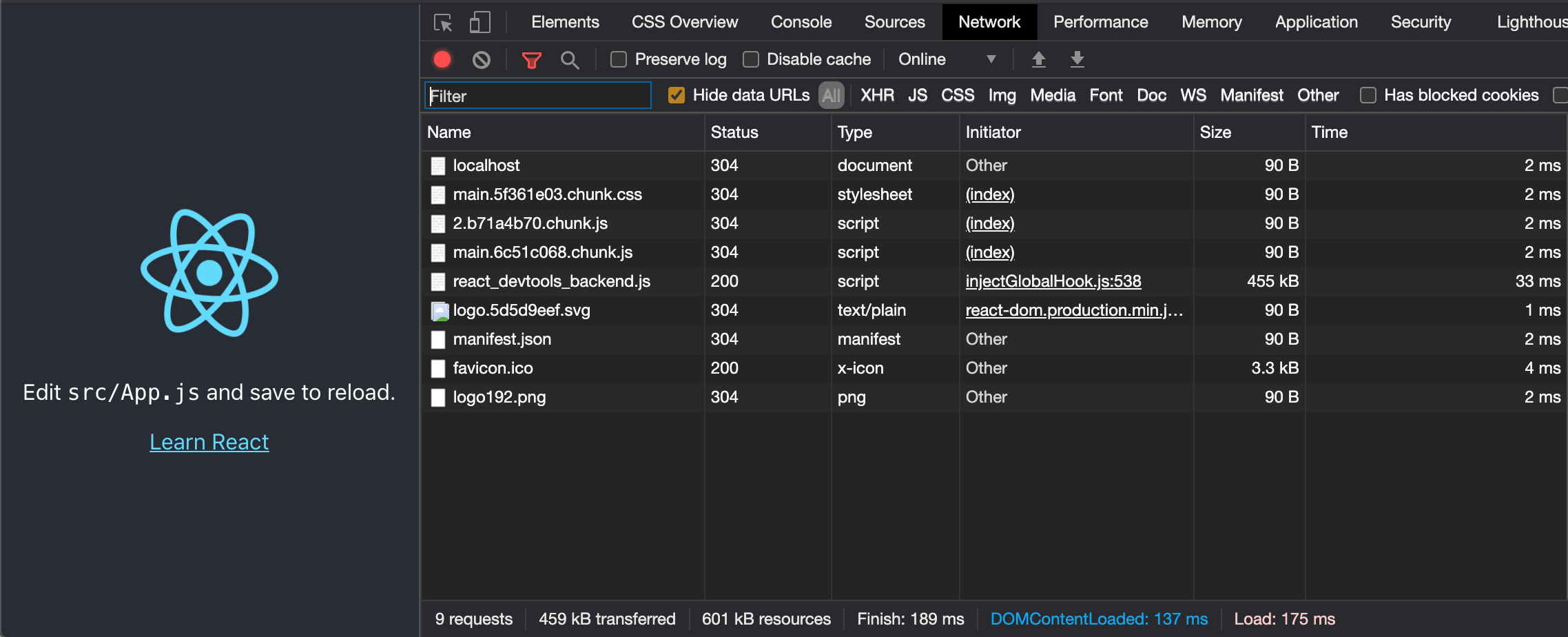Sort by the Initiator column header
1568x637 pixels.
click(x=1077, y=132)
